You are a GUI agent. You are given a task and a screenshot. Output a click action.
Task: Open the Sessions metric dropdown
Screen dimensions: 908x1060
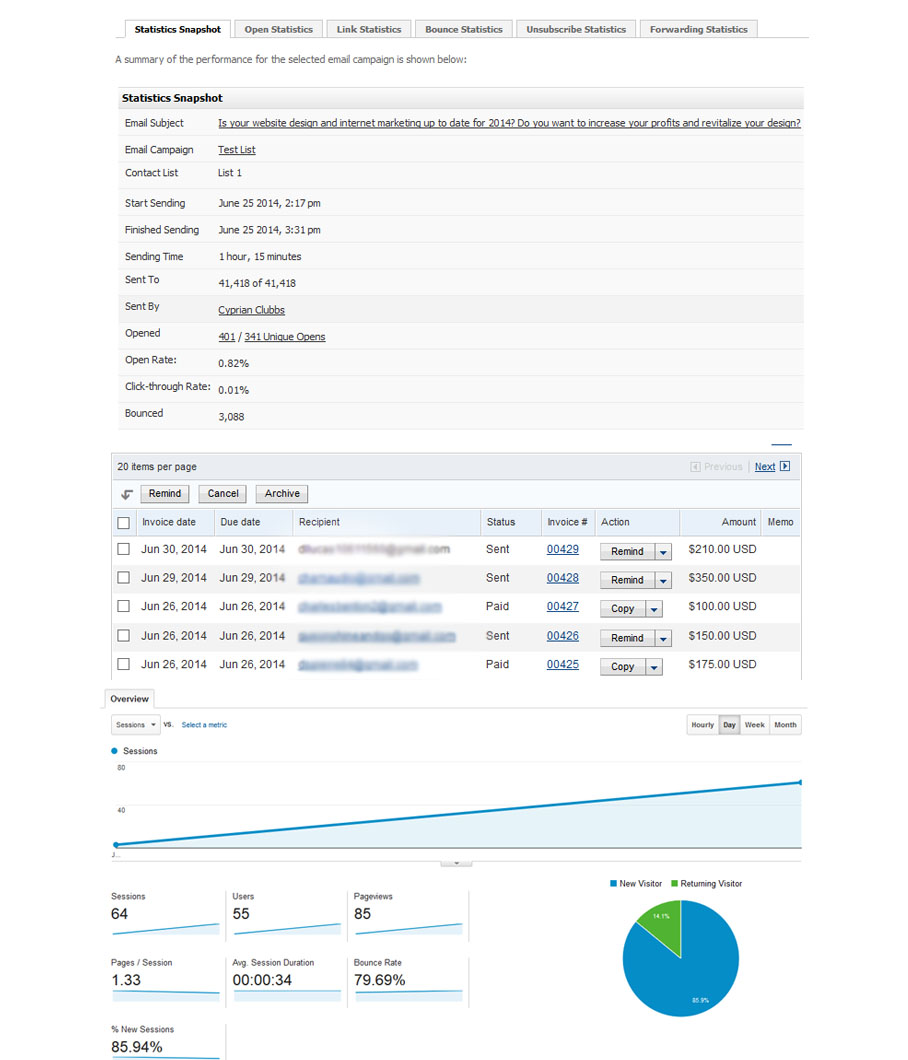[x=135, y=725]
